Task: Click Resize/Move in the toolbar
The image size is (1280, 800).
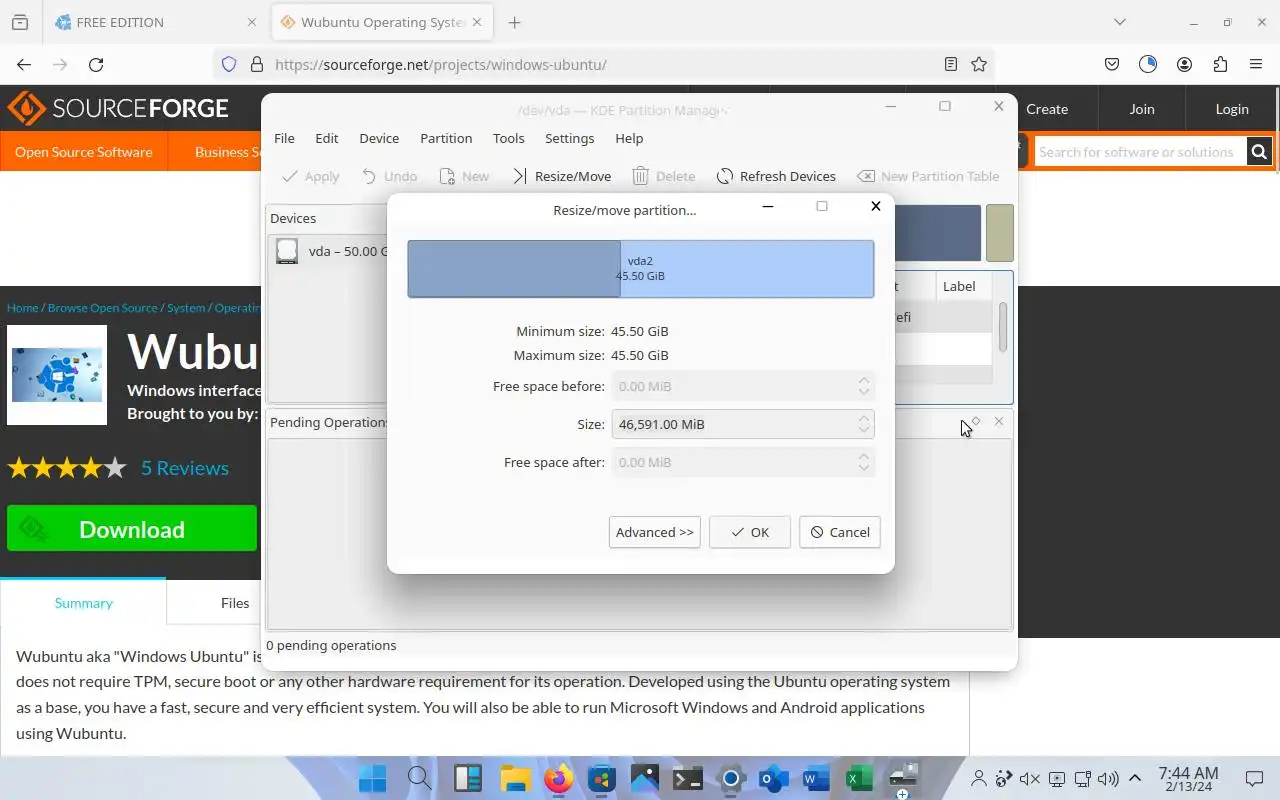Action: click(x=561, y=176)
